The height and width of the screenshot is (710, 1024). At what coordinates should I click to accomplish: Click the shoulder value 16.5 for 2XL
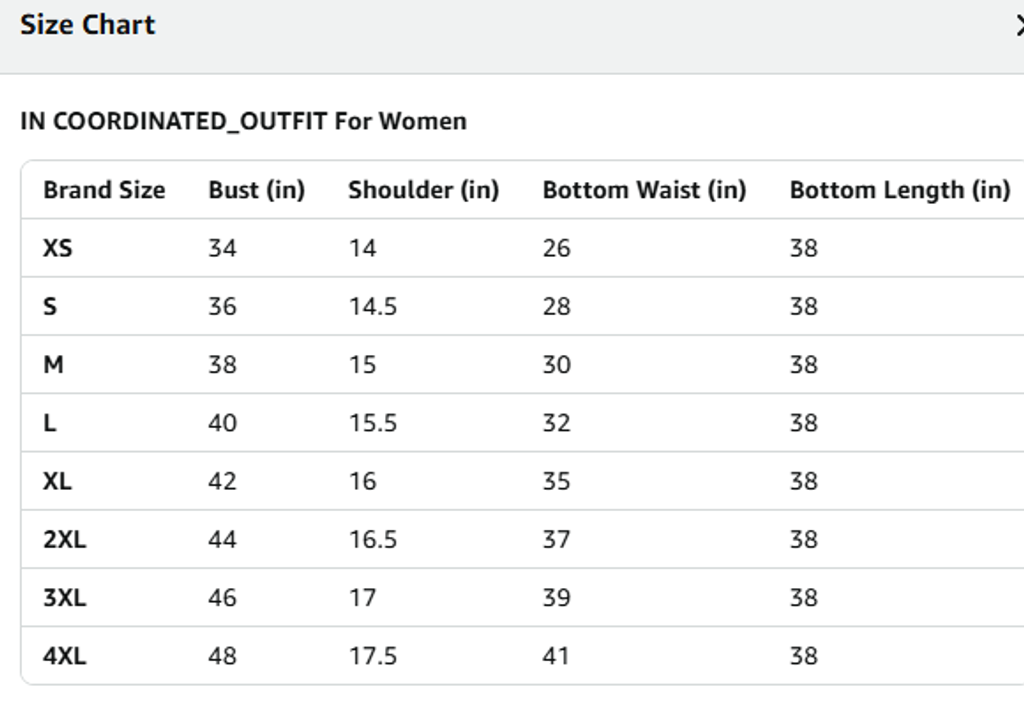click(372, 540)
